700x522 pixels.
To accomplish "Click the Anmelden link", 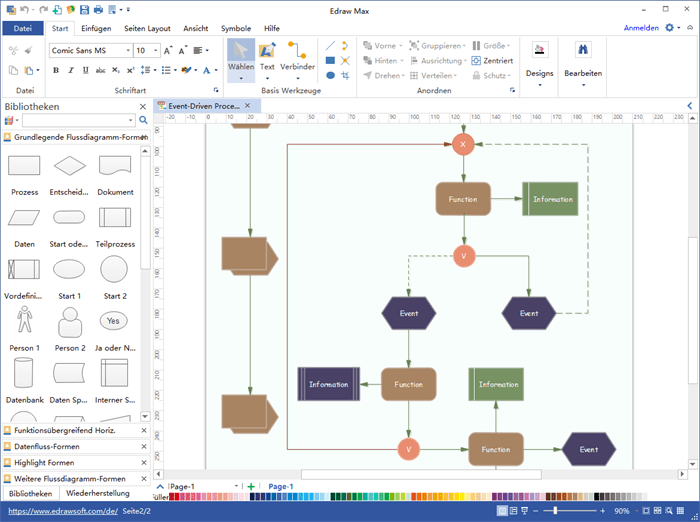I will (x=641, y=28).
